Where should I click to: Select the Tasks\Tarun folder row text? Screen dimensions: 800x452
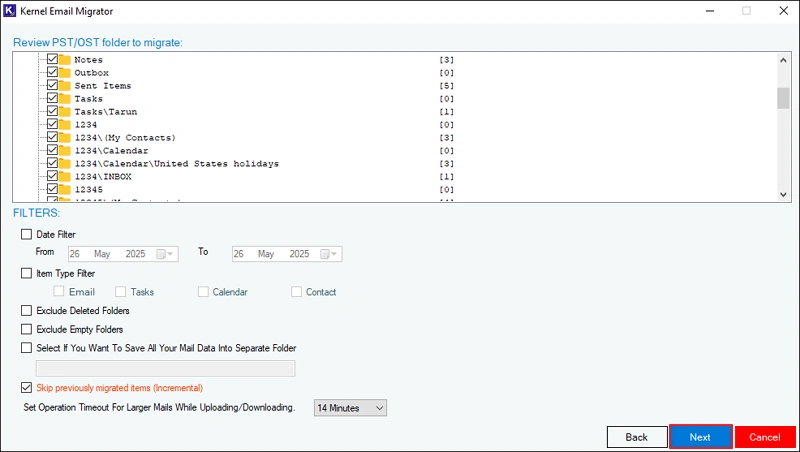(x=106, y=112)
